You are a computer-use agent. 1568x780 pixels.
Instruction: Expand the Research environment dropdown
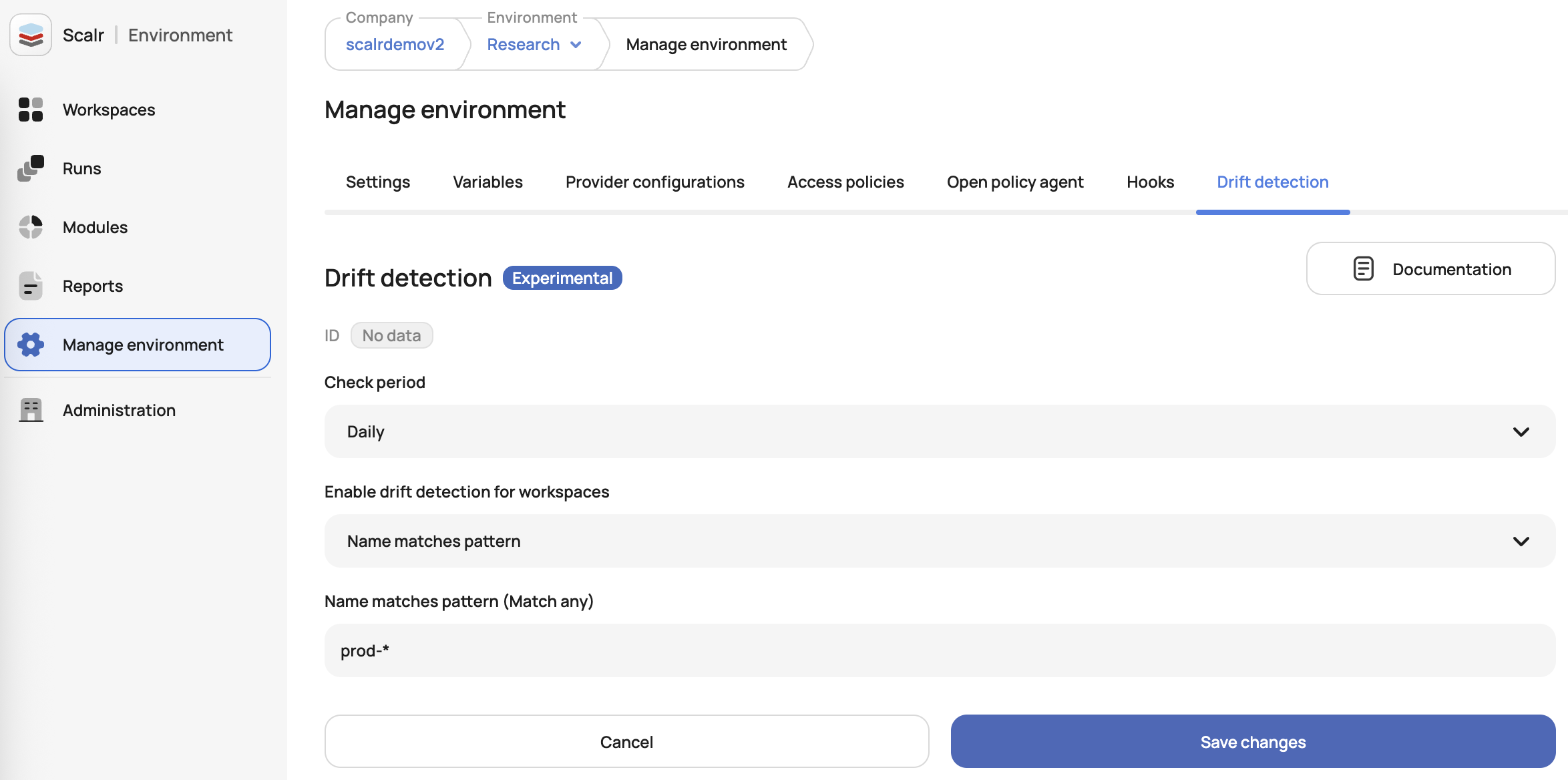click(576, 45)
